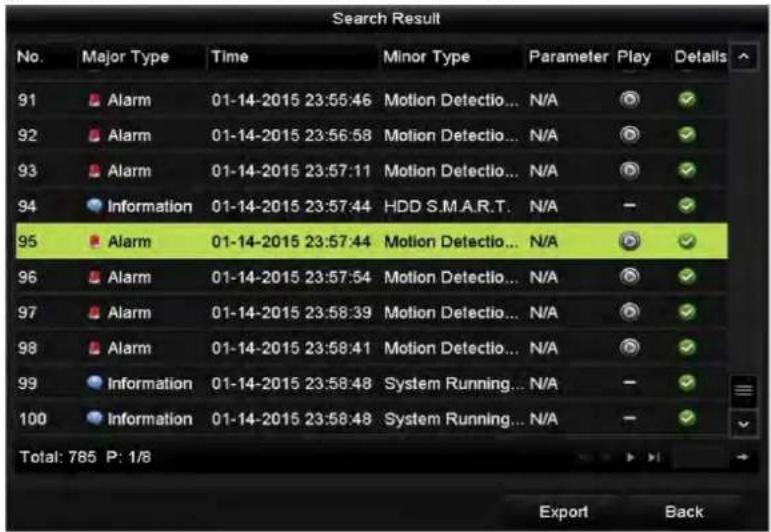The image size is (771, 532).
Task: Open details for log entry 92
Action: coord(687,135)
